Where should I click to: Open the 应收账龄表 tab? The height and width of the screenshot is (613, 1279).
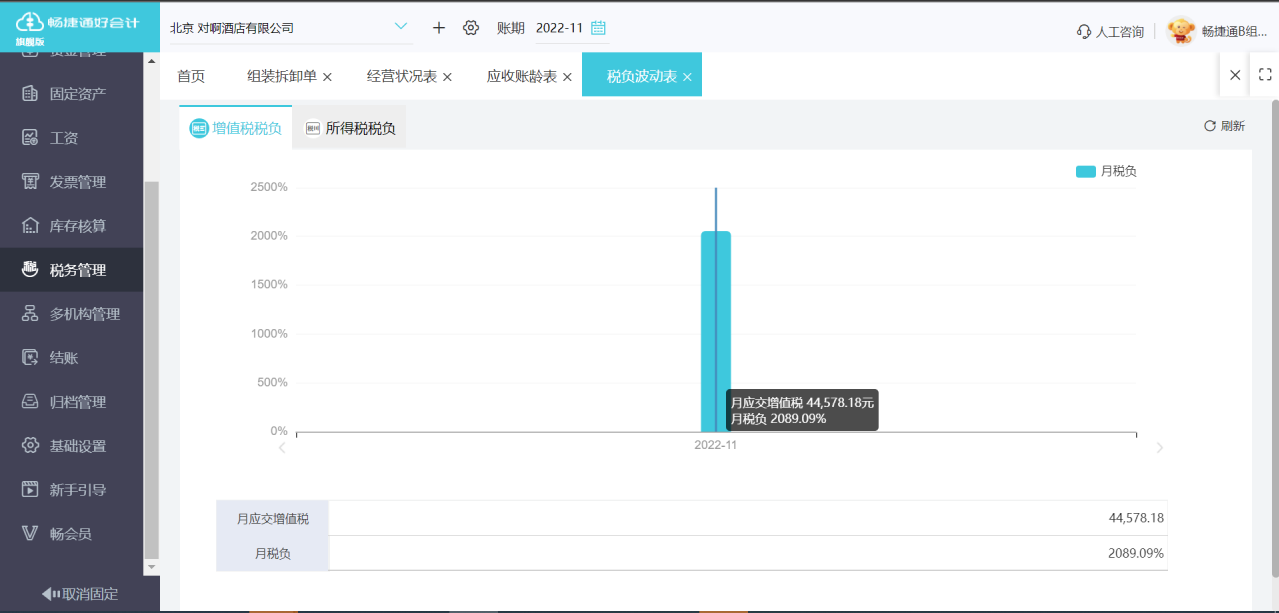pyautogui.click(x=520, y=75)
